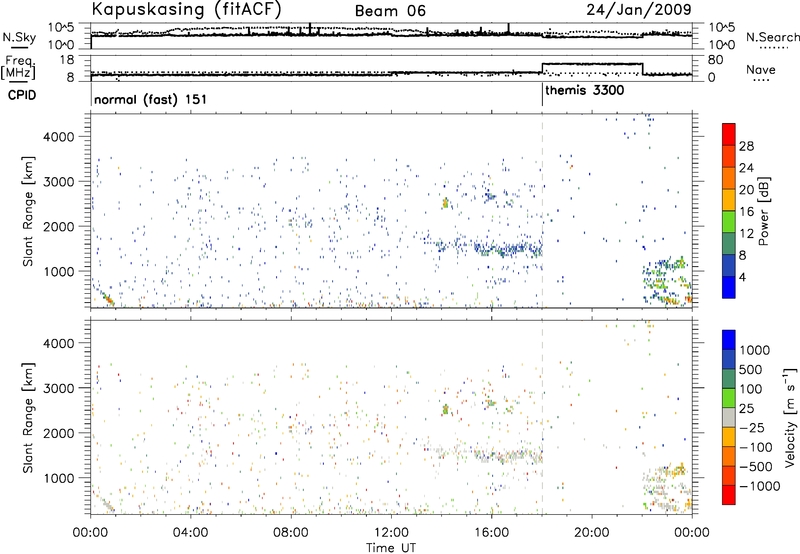This screenshot has width=800, height=554.
Task: Select the 20:00 time tick label
Action: point(592,533)
